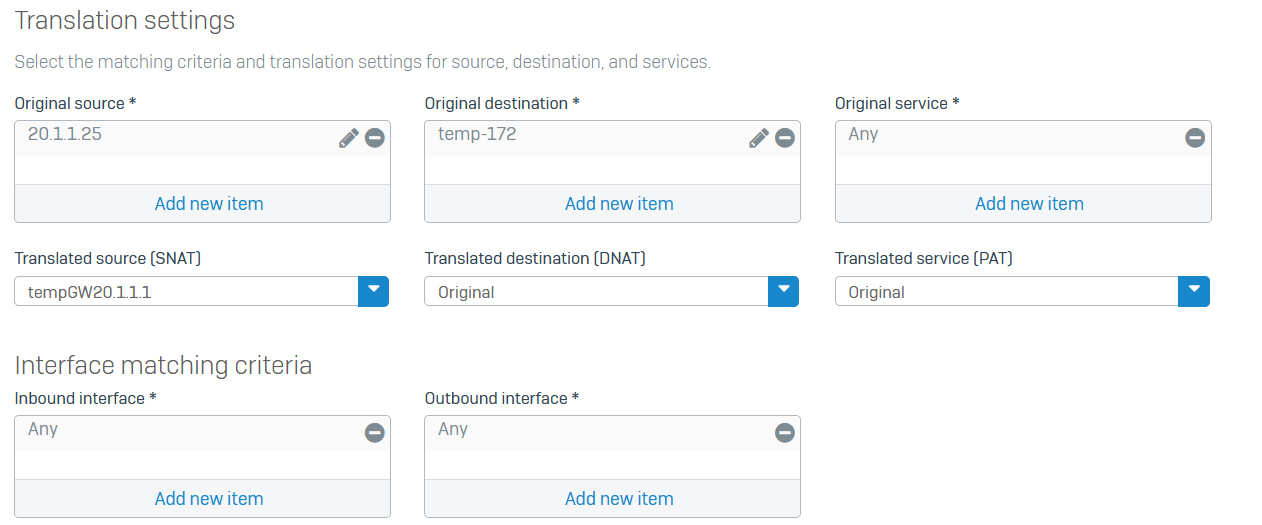
Task: Add new item to Inbound interface
Action: tap(209, 499)
